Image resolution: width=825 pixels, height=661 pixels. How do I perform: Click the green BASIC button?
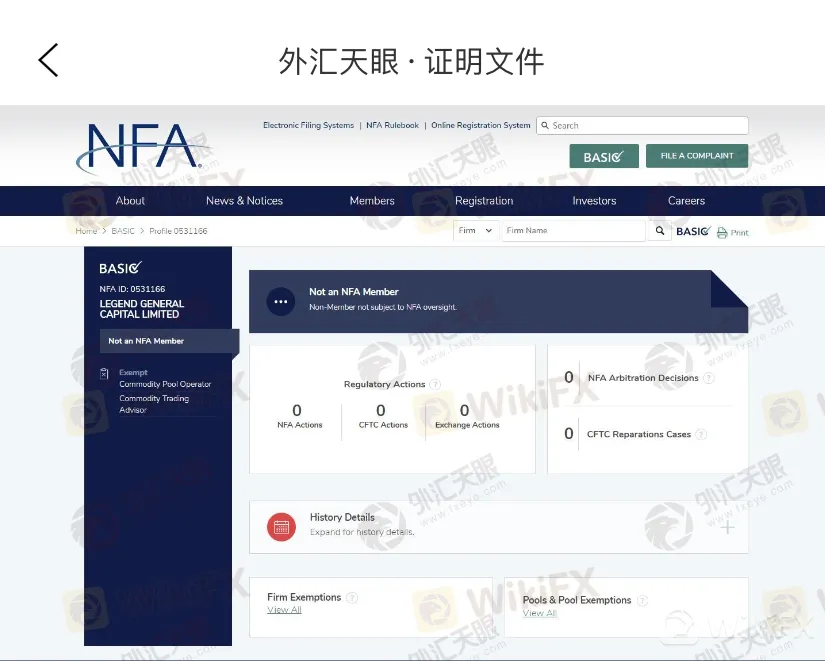pos(604,156)
